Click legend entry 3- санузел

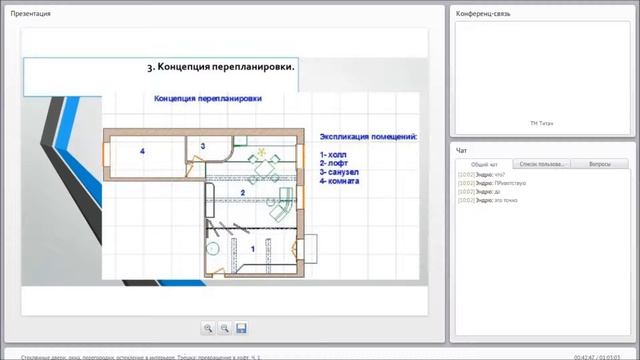[339, 172]
